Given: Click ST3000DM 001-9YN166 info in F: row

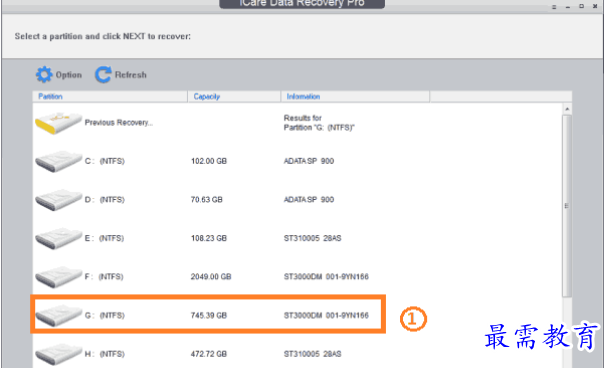Looking at the screenshot, I should pos(326,277).
